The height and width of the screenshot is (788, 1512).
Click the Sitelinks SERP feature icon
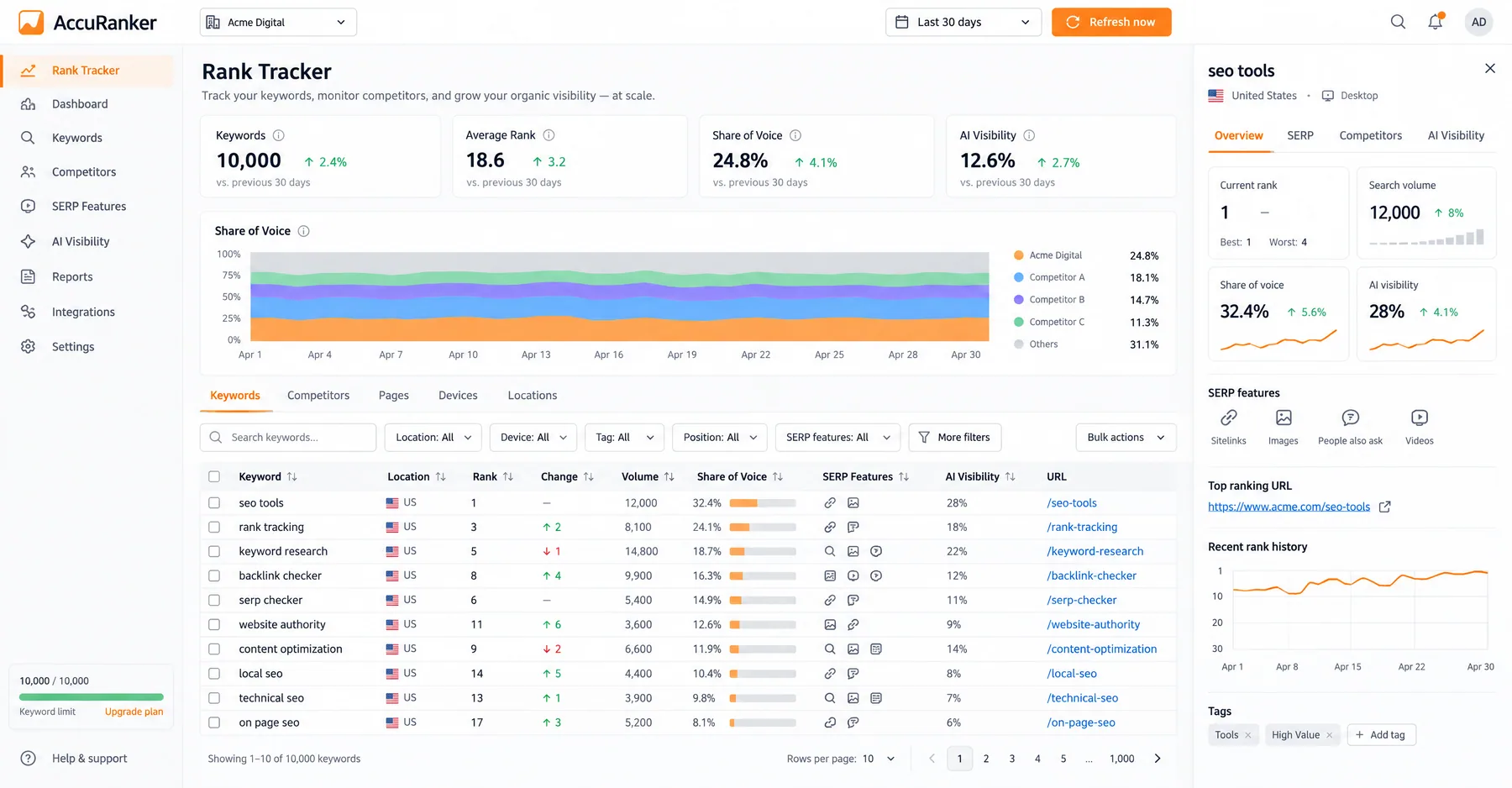click(x=1229, y=418)
